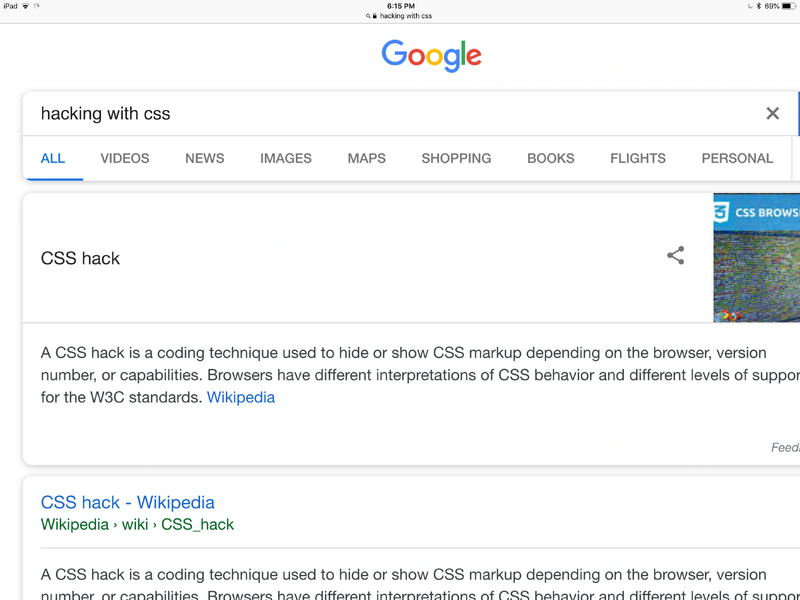Open the BOOKS search category

coord(550,158)
